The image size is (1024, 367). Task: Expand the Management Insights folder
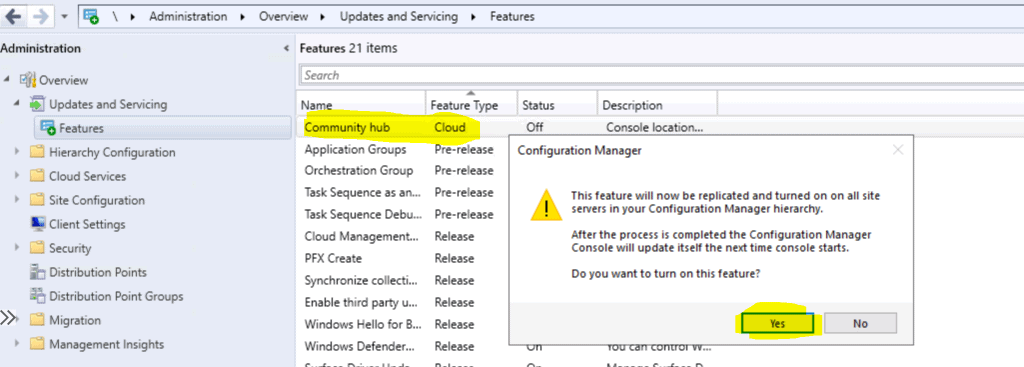[x=17, y=344]
